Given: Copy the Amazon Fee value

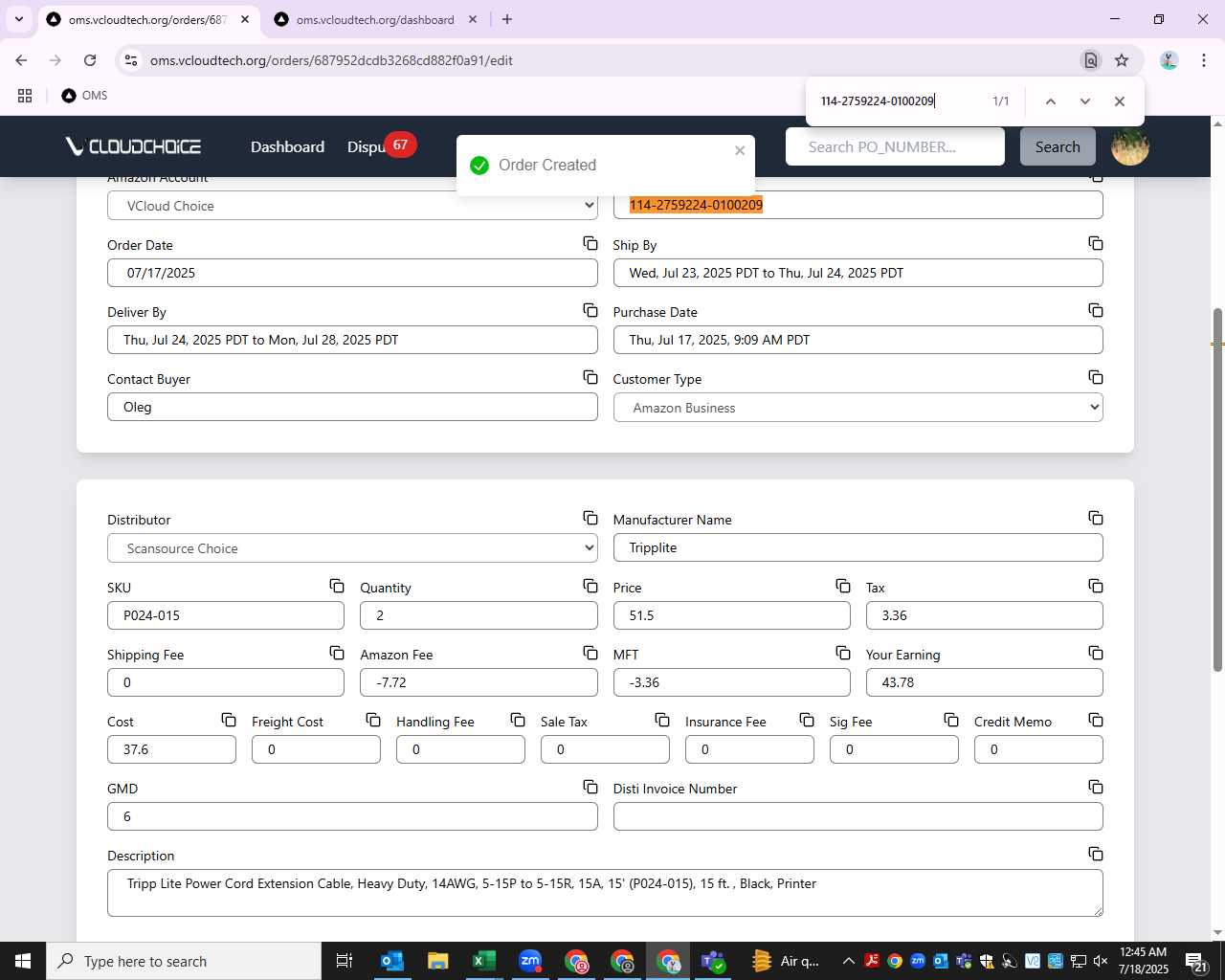Looking at the screenshot, I should click(x=590, y=653).
